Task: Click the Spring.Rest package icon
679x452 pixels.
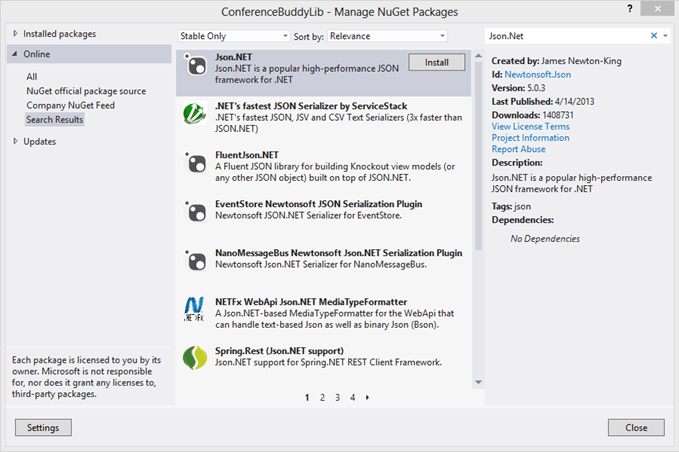Action: tap(195, 358)
